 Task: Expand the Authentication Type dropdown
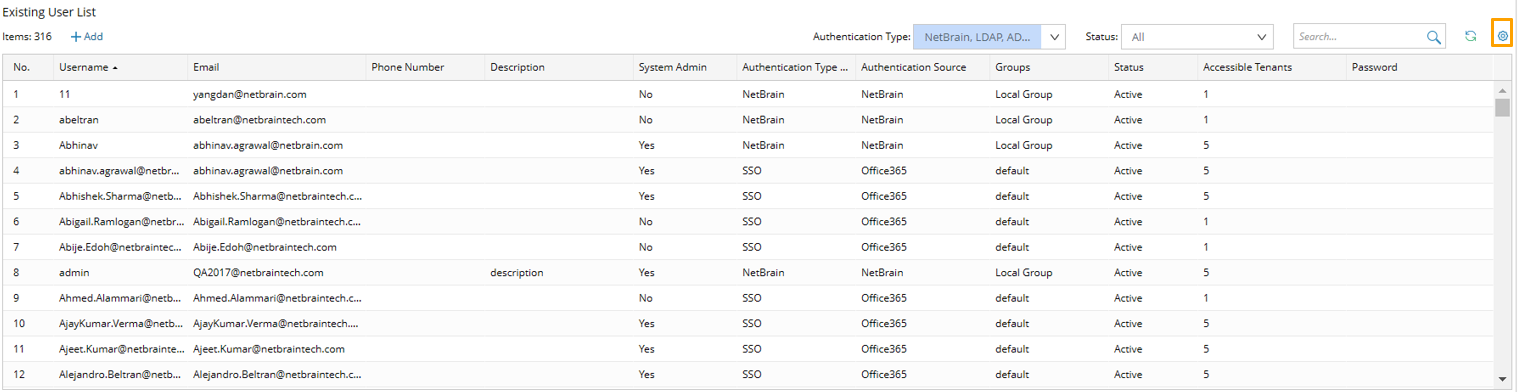1056,36
